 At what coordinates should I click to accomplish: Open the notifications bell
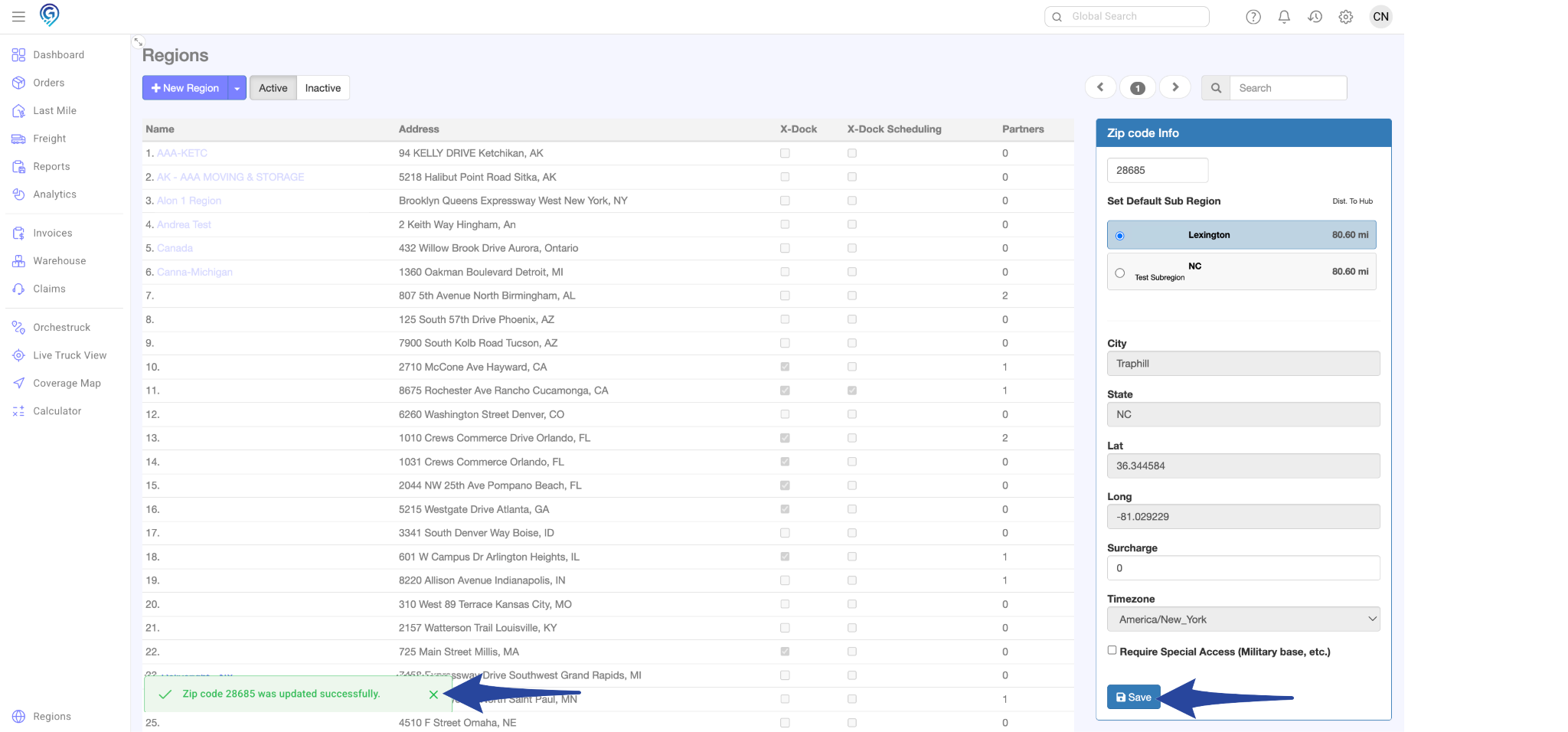1284,17
